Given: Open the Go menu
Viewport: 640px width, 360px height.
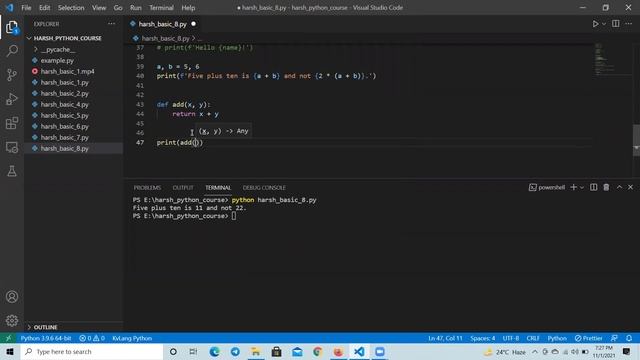Looking at the screenshot, I should point(118,8).
